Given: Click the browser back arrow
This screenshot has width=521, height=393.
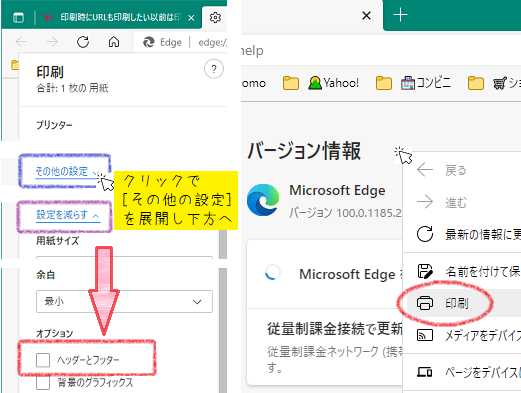Looking at the screenshot, I should click(21, 42).
